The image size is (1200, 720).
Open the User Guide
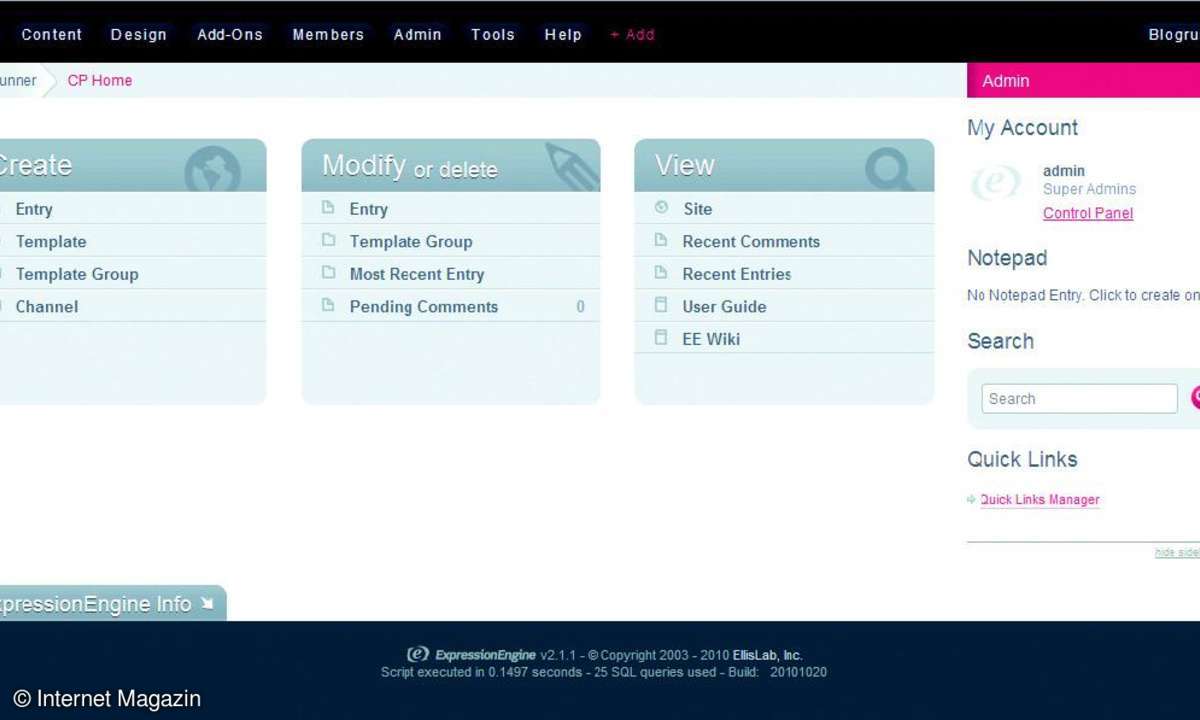point(725,306)
